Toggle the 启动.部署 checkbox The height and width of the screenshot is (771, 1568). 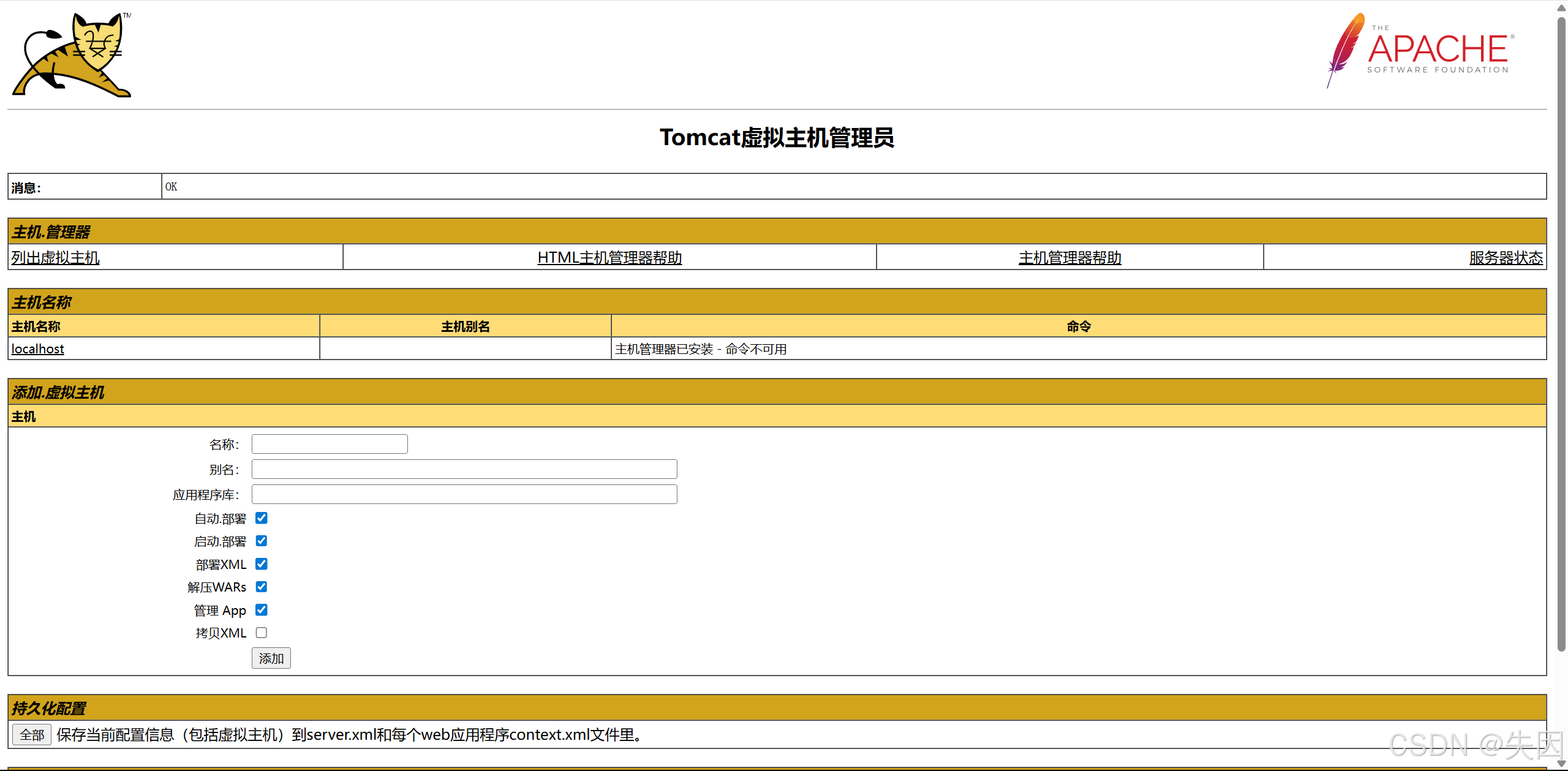262,541
